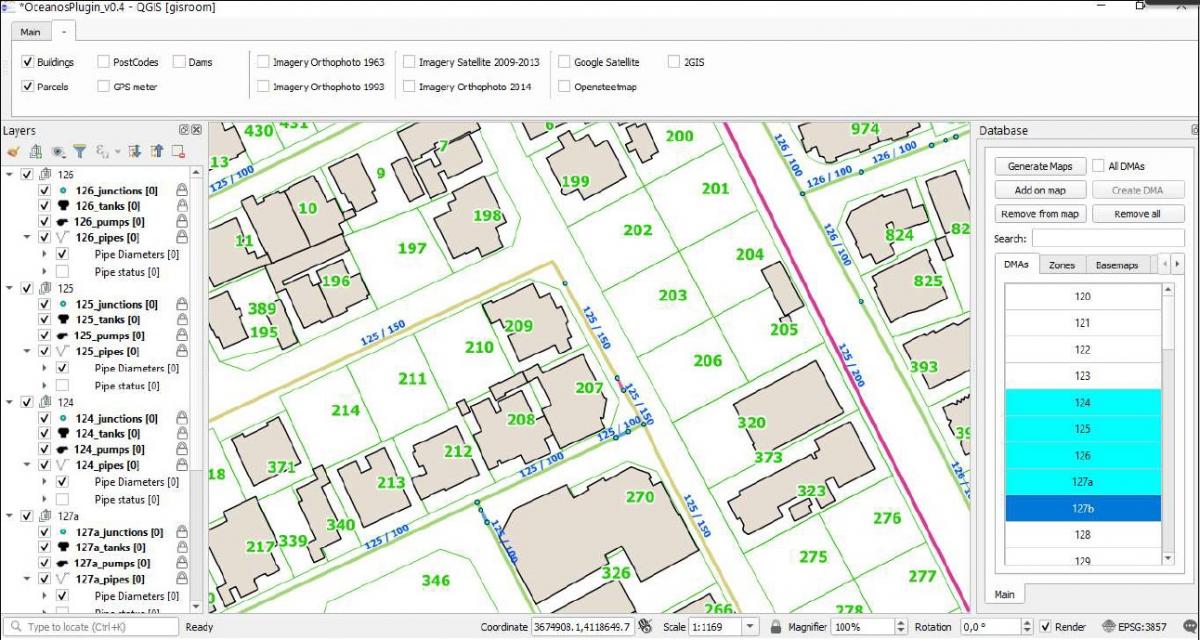
Task: Open the log messages speech bubble icon
Action: point(1191,627)
